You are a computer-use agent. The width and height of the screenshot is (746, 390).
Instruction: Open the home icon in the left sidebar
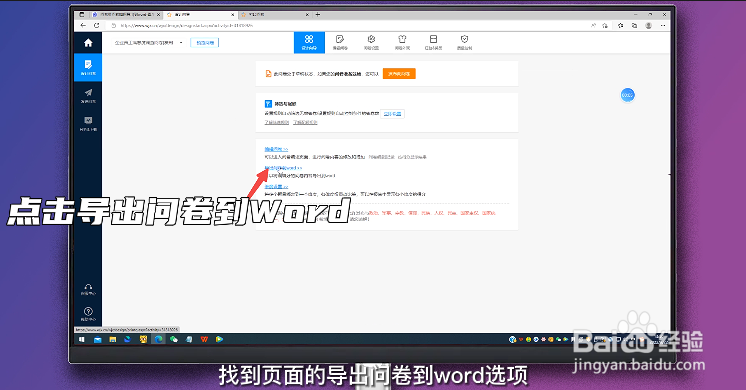(x=88, y=43)
